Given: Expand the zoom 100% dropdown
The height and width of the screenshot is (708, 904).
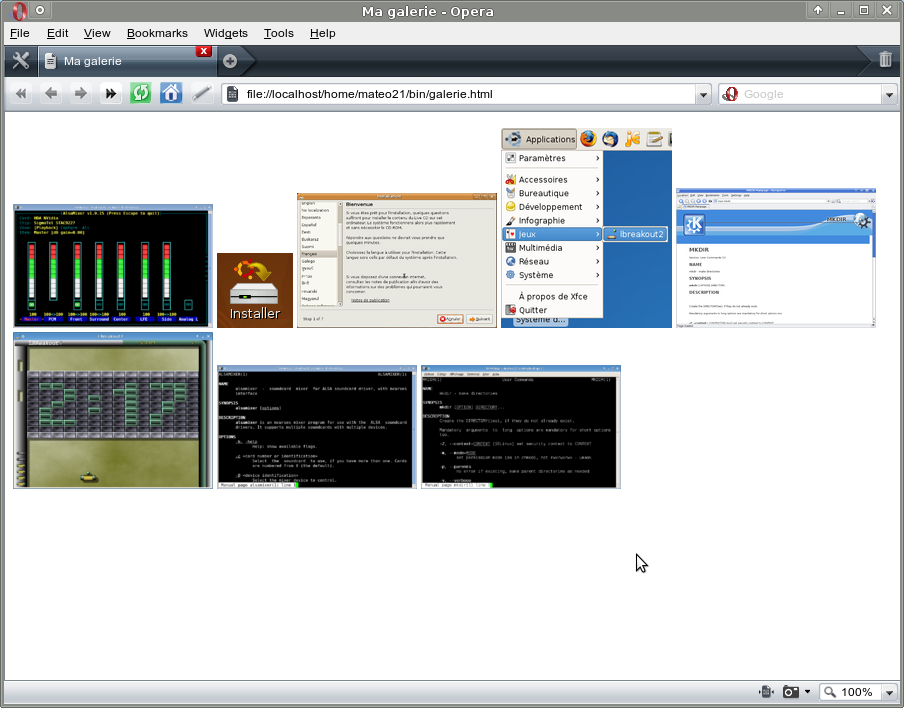Looking at the screenshot, I should pyautogui.click(x=889, y=692).
